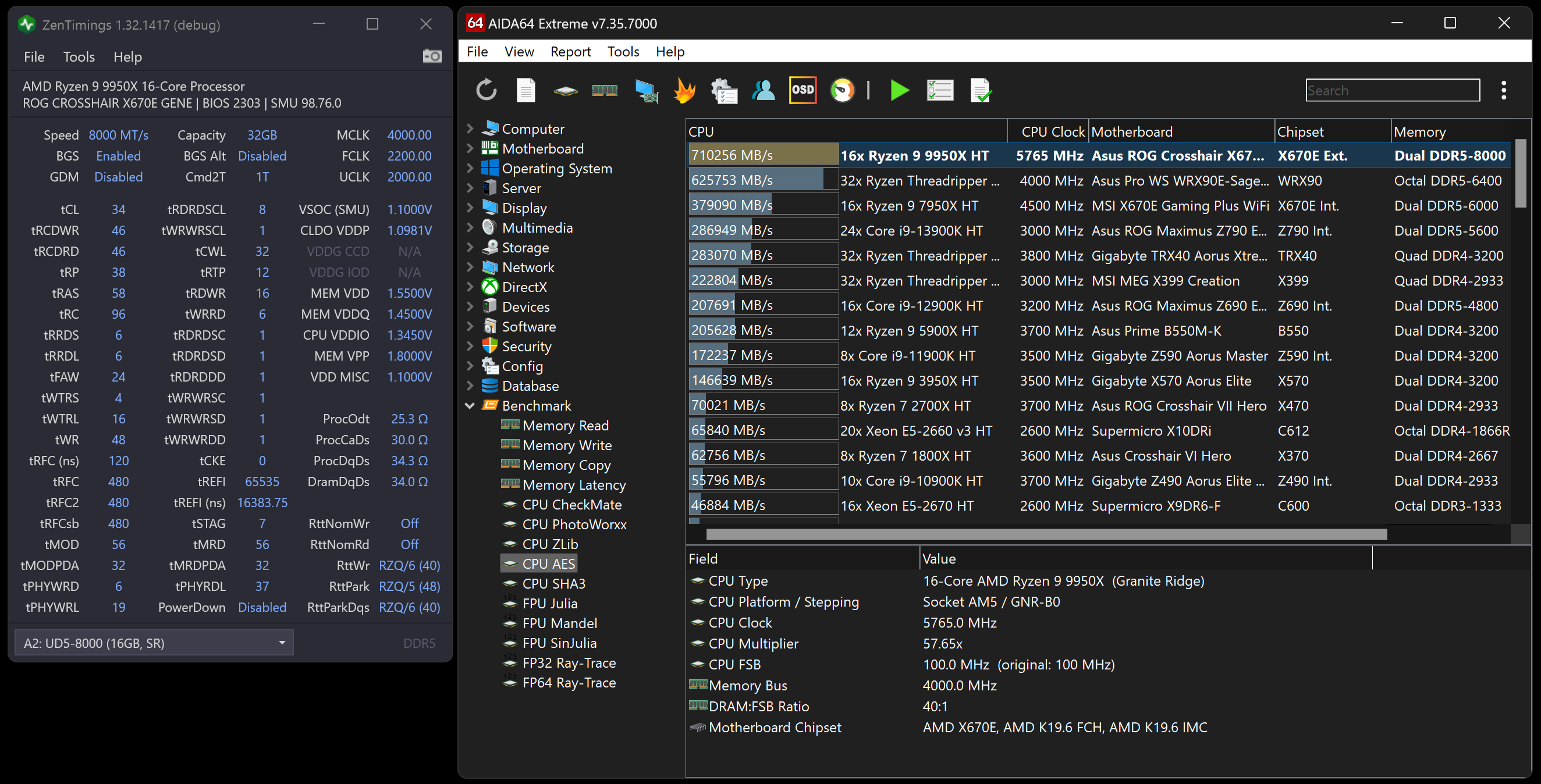Click the green Start benchmark arrow
Image resolution: width=1541 pixels, height=784 pixels.
[899, 90]
